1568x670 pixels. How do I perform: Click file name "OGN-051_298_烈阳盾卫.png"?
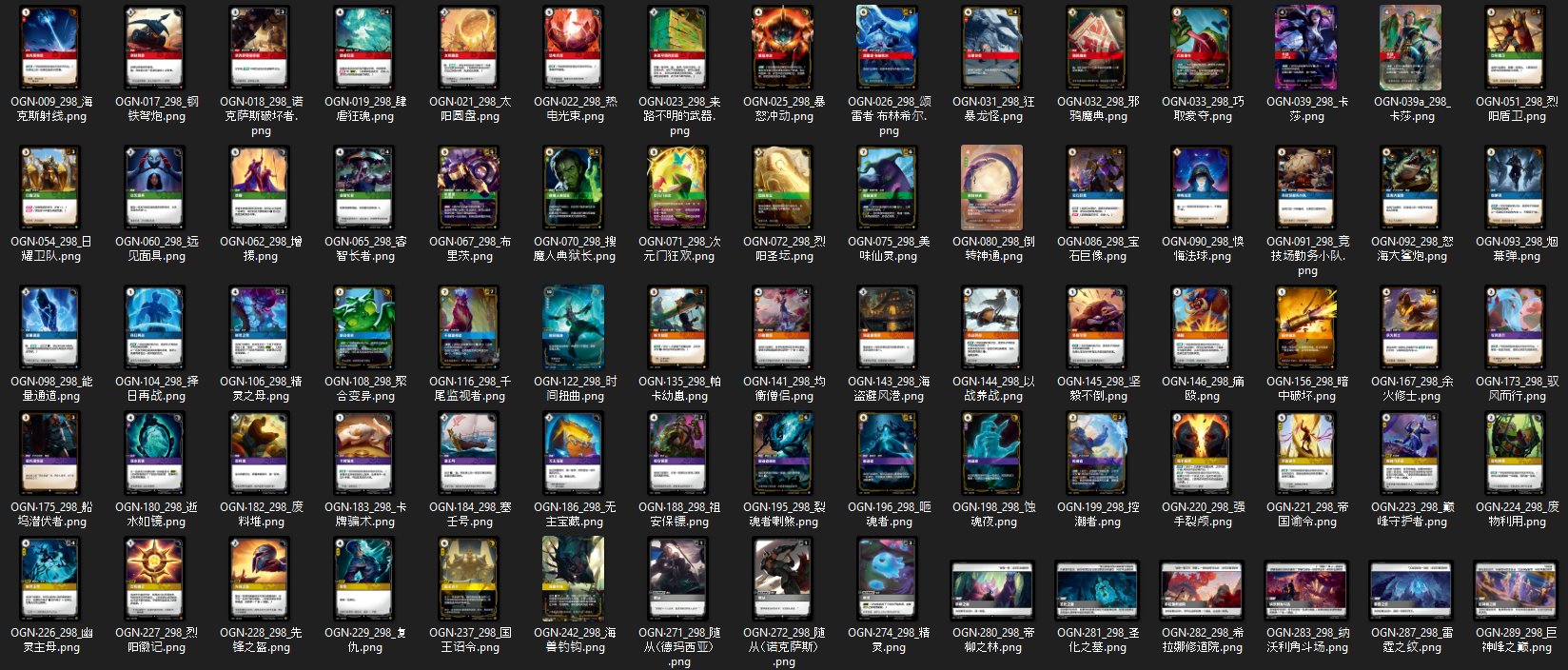click(1517, 108)
